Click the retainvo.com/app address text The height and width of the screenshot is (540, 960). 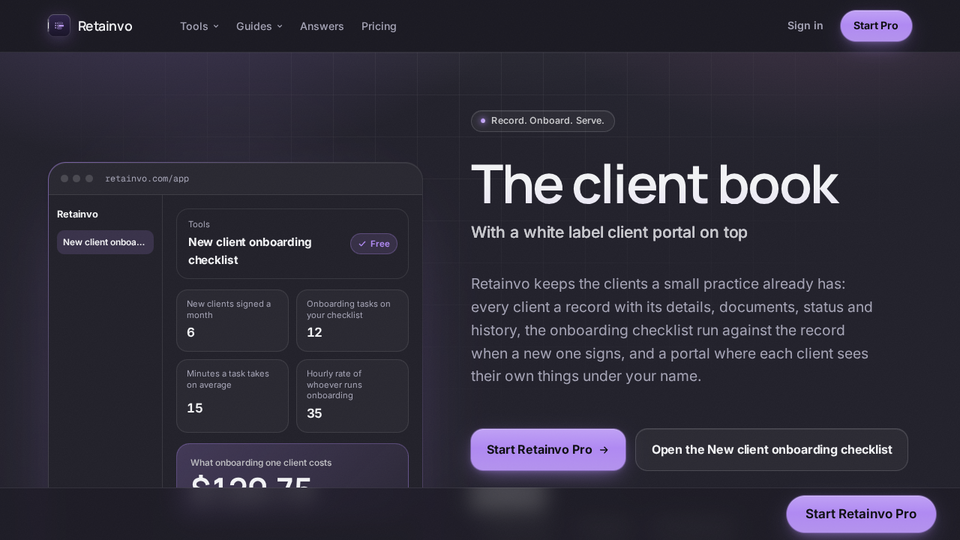tap(147, 179)
